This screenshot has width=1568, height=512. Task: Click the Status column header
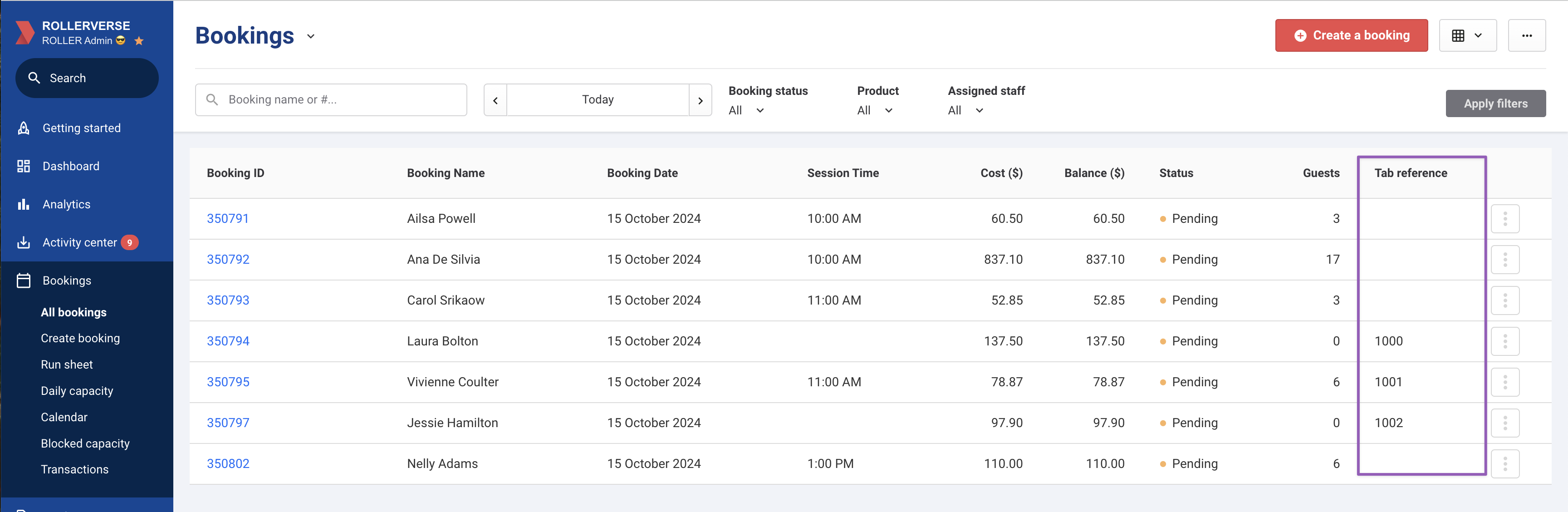tap(1176, 173)
